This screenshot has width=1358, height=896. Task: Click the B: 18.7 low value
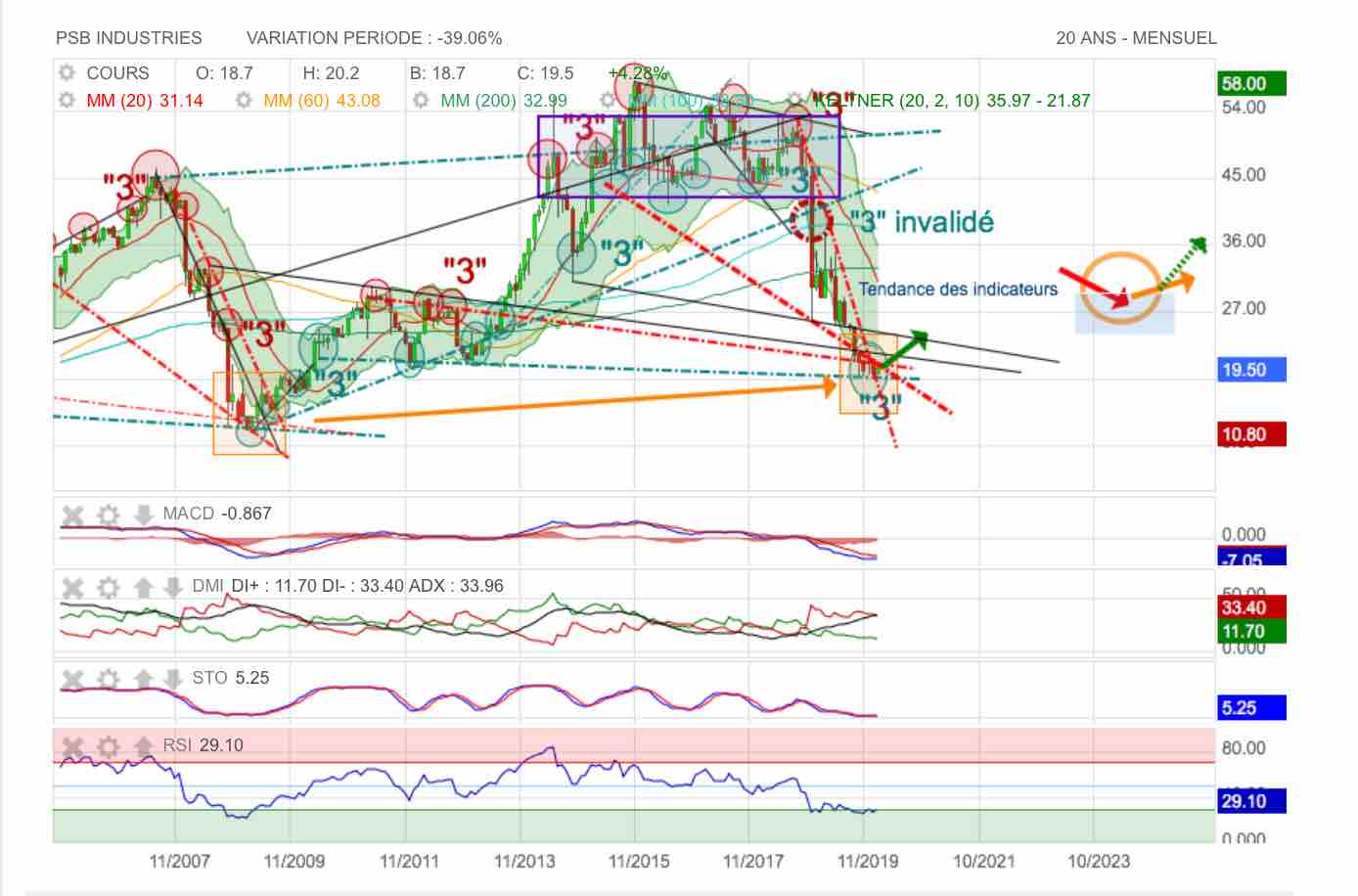pyautogui.click(x=437, y=73)
